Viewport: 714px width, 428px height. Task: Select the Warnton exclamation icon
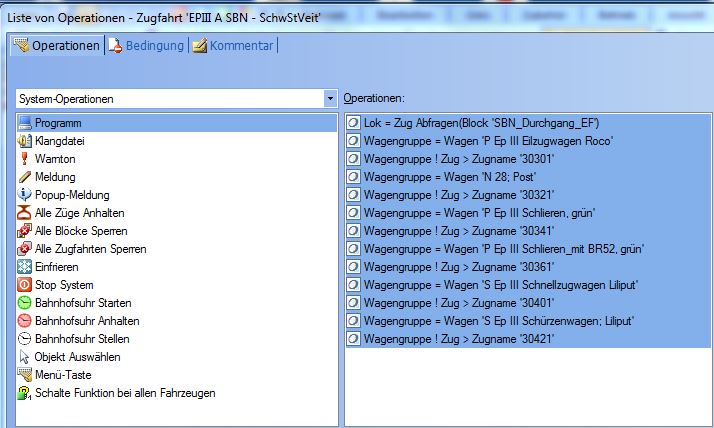(25, 159)
